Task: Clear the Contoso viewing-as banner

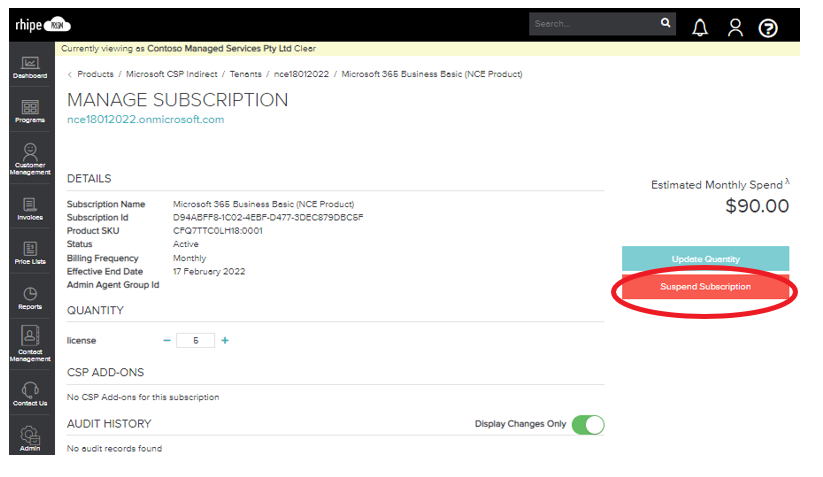Action: coord(305,48)
